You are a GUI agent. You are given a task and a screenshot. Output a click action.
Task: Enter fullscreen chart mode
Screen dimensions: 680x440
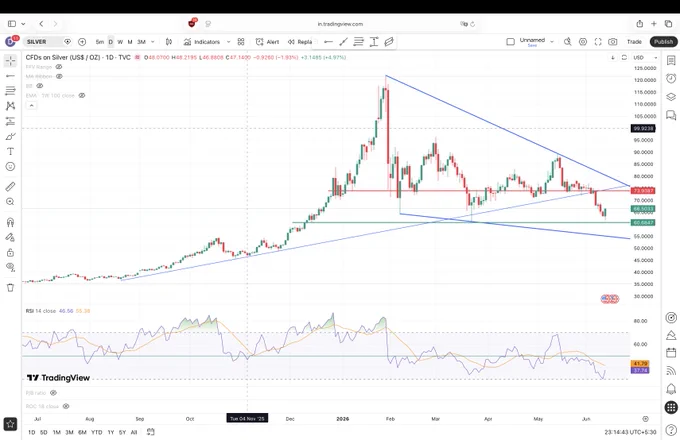(598, 42)
